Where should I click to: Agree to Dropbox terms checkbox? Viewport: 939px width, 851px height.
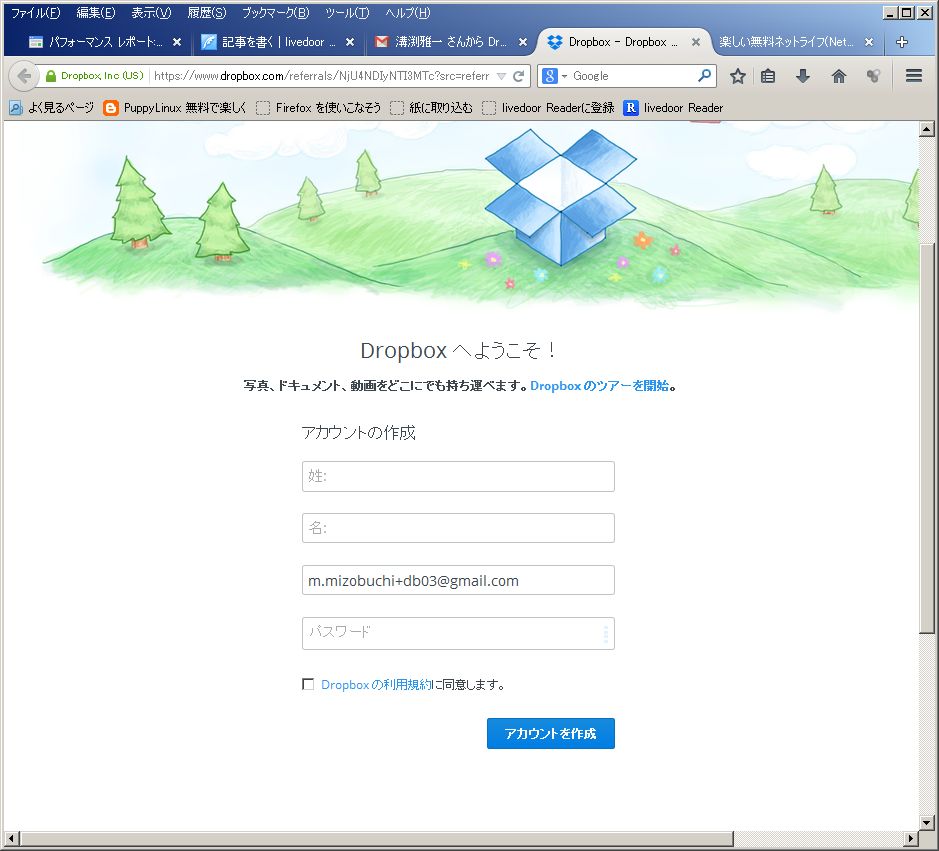coord(308,684)
